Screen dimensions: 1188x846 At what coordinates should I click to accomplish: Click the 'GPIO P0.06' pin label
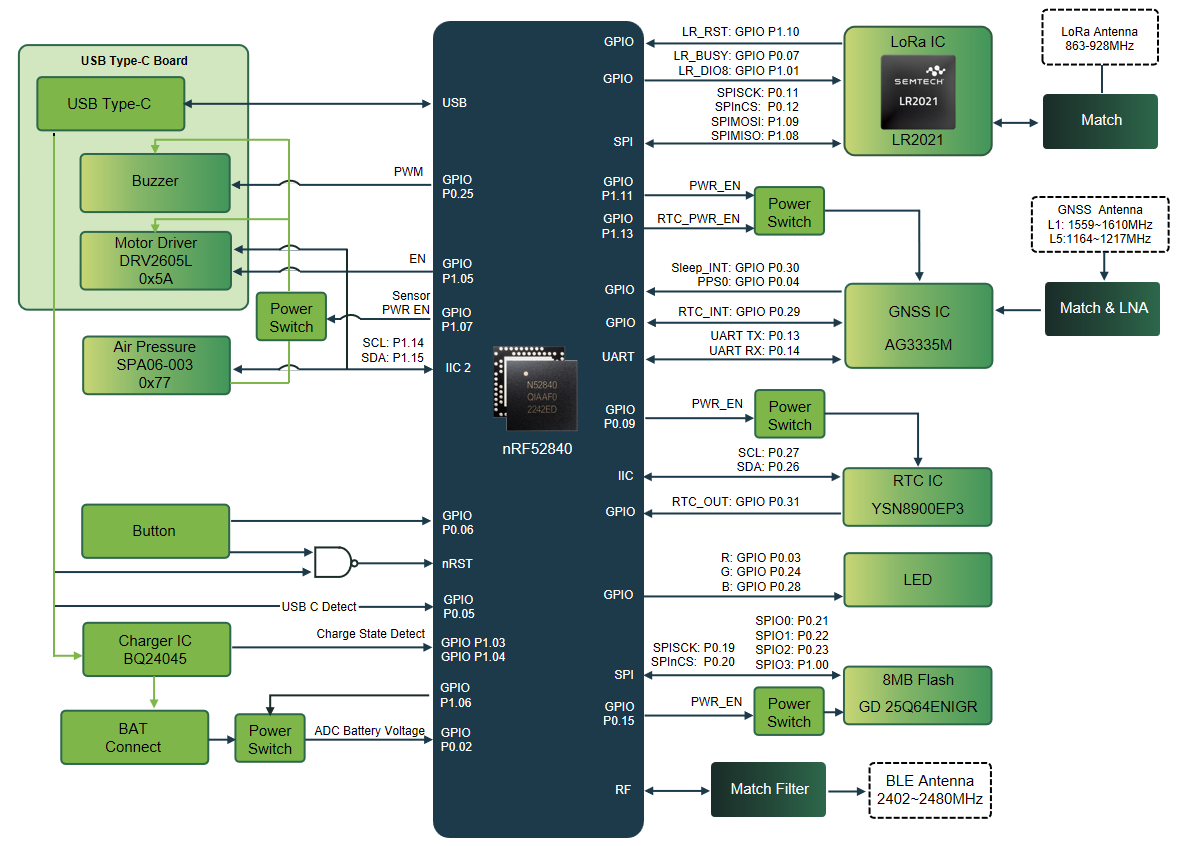458,523
